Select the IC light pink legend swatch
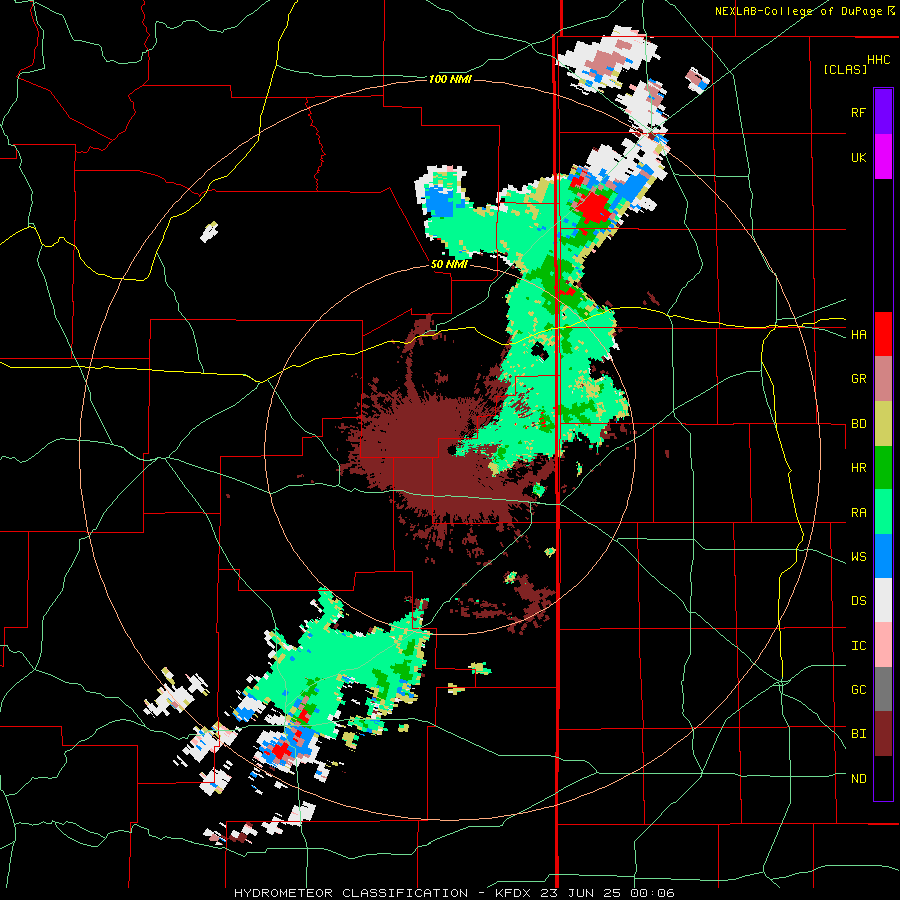 [883, 645]
